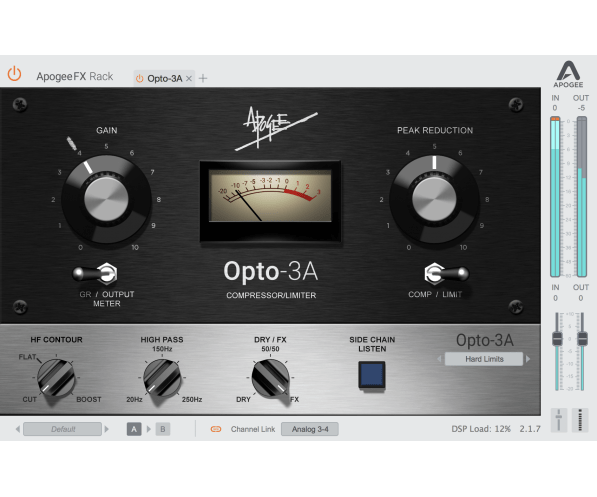
Task: Click the Apogee logo at top right
Action: (x=568, y=74)
